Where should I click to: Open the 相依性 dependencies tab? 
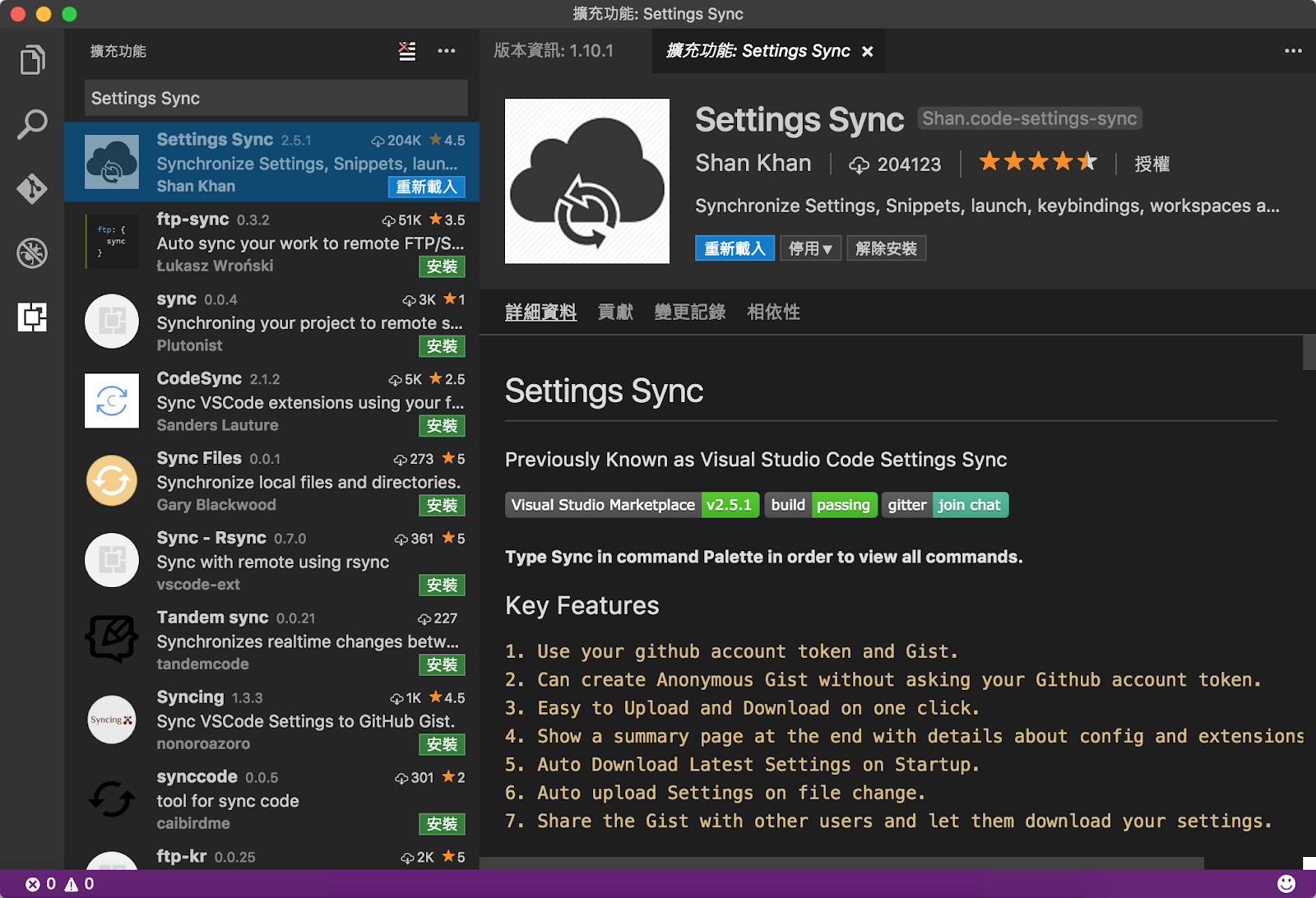pyautogui.click(x=773, y=312)
